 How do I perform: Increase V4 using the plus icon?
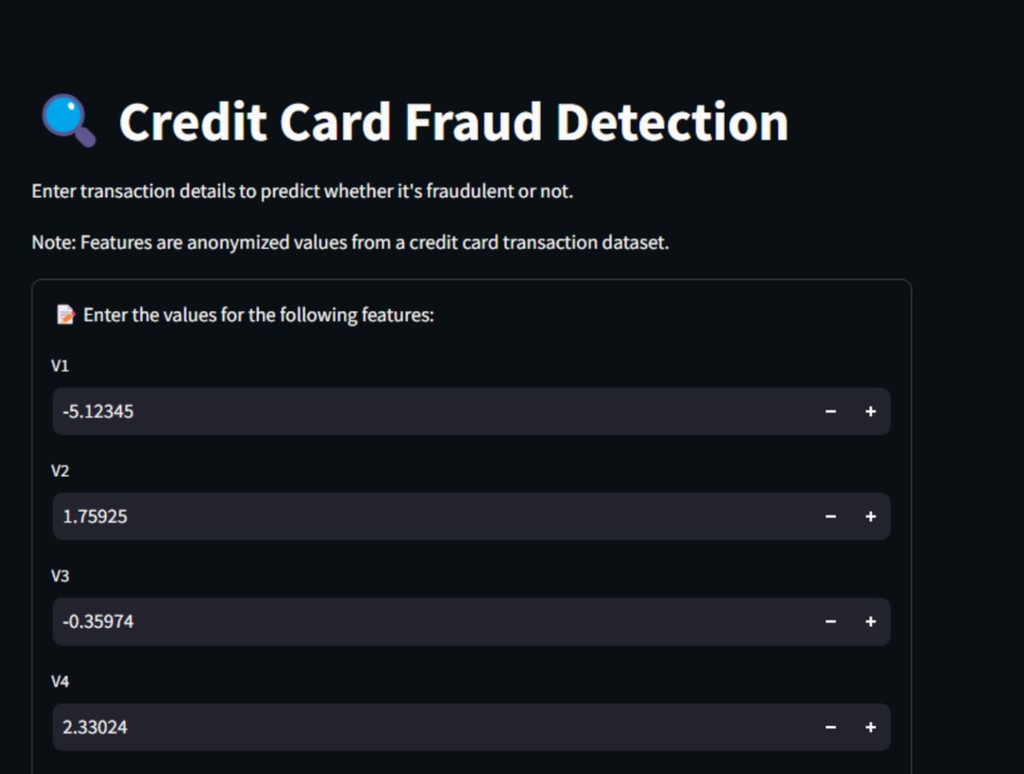870,727
